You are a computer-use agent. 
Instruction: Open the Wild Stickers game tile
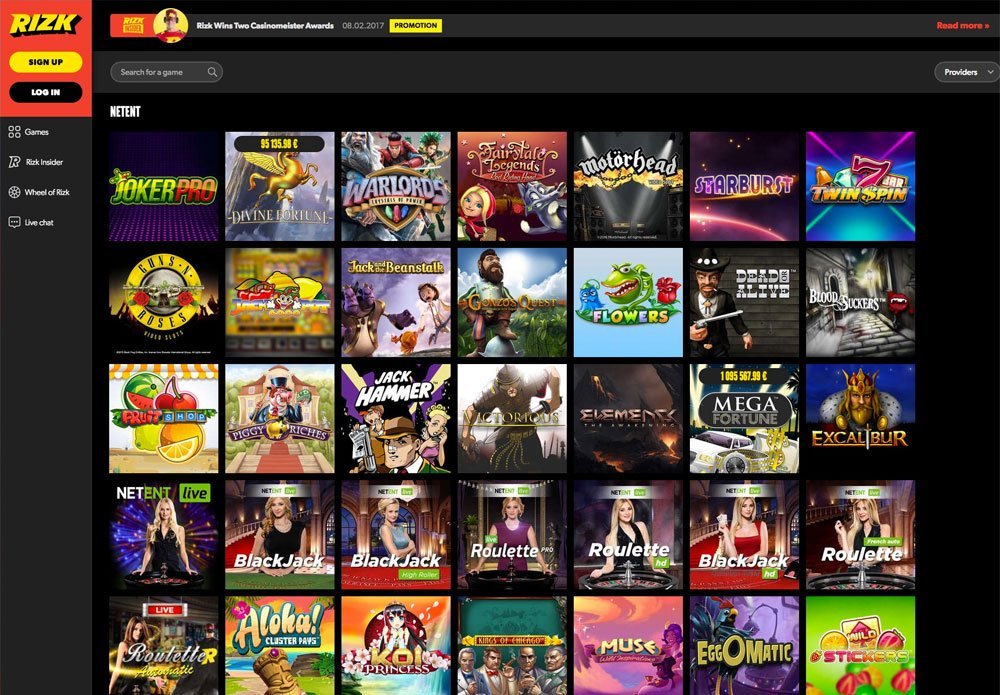tap(860, 645)
